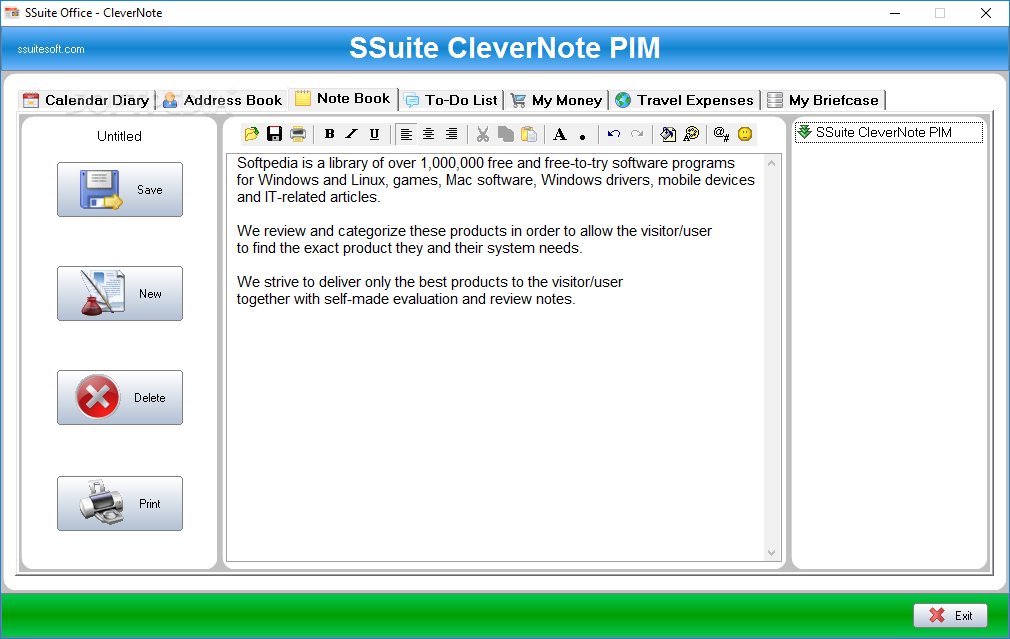
Task: Click the paint bucket background color icon
Action: coord(668,134)
